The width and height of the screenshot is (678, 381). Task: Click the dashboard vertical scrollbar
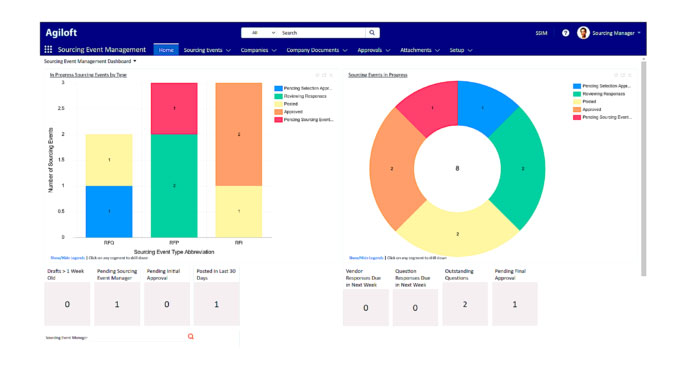(x=643, y=169)
